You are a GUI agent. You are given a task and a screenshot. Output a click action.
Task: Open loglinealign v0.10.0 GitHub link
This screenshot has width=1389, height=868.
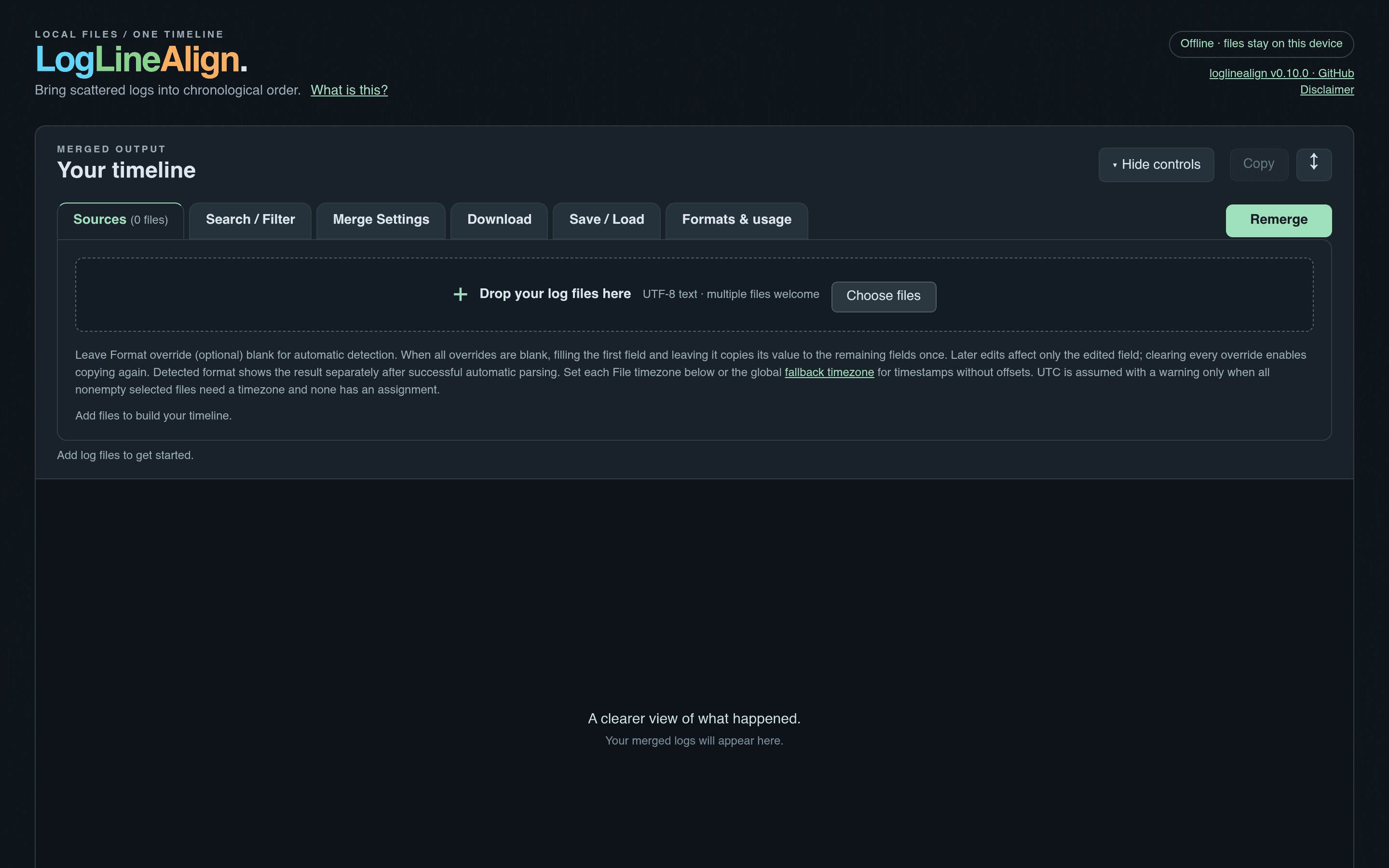pos(1281,73)
